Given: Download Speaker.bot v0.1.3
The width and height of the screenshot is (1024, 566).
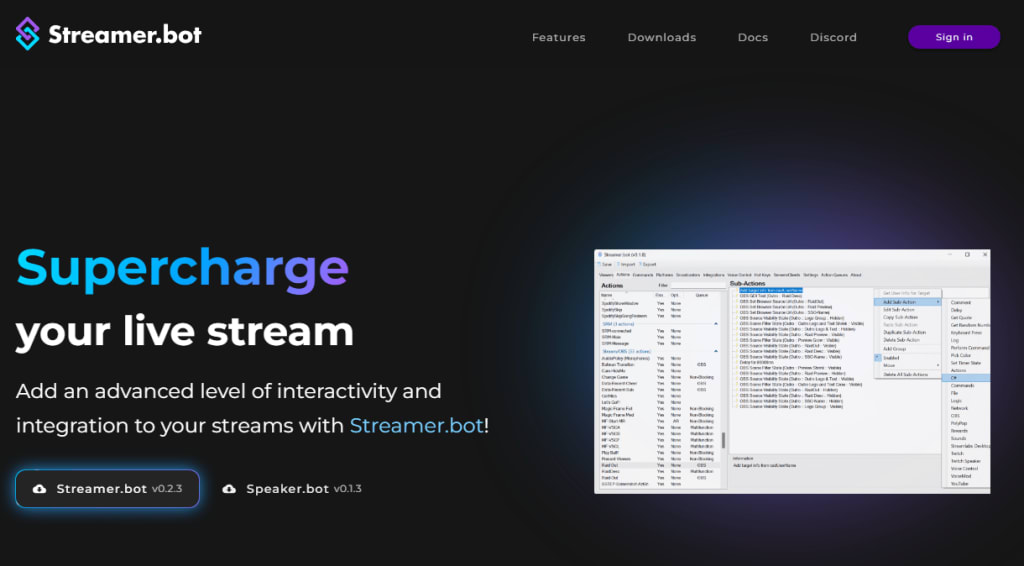Looking at the screenshot, I should point(291,488).
